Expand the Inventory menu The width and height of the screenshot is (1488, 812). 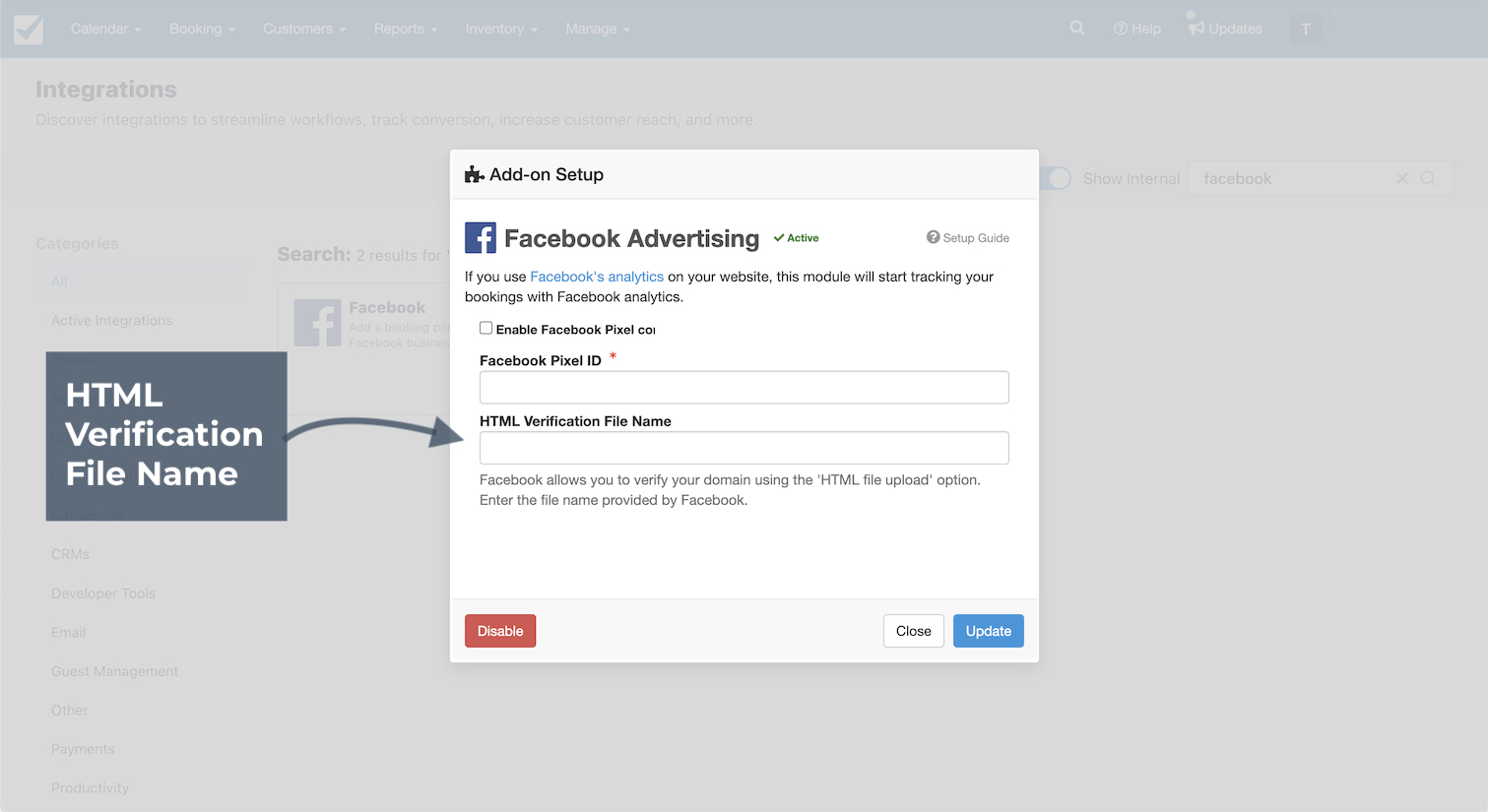click(x=501, y=29)
